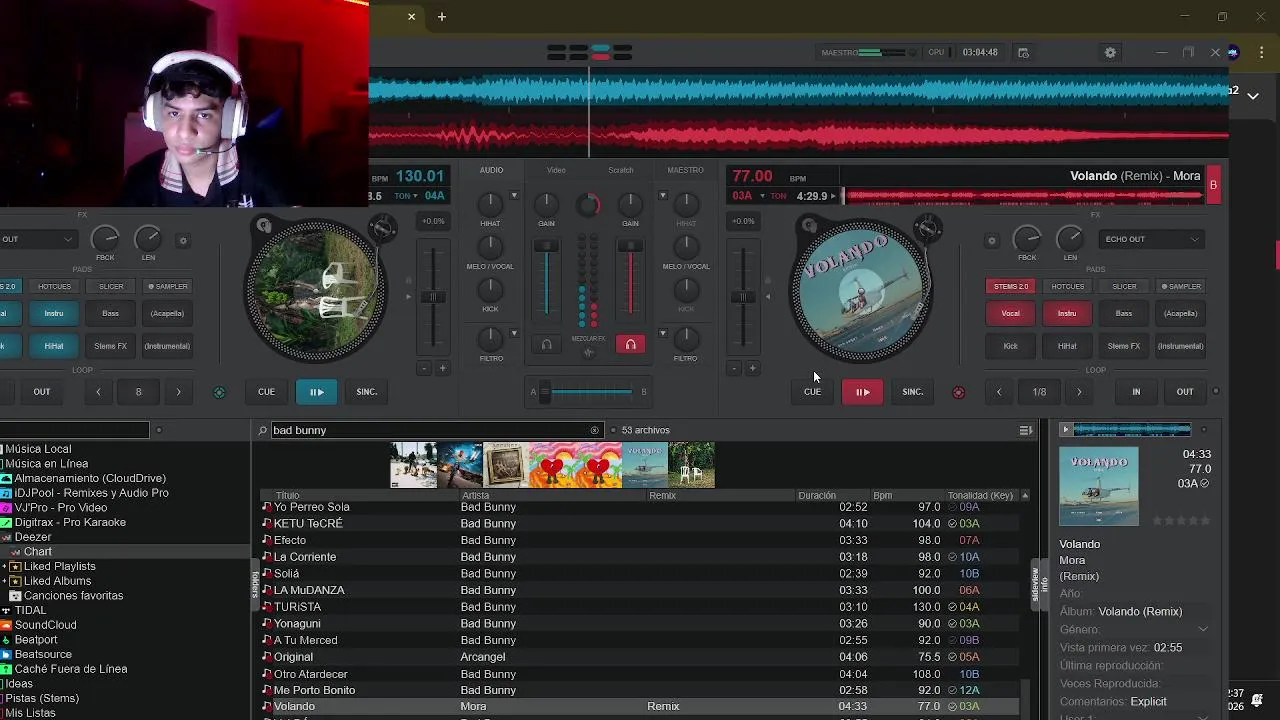The width and height of the screenshot is (1280, 720).
Task: Click the right deck pitch minus button
Action: pyautogui.click(x=734, y=369)
